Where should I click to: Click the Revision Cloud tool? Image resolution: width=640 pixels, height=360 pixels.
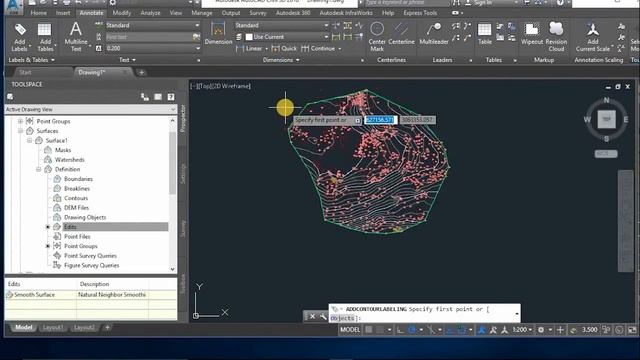point(556,37)
